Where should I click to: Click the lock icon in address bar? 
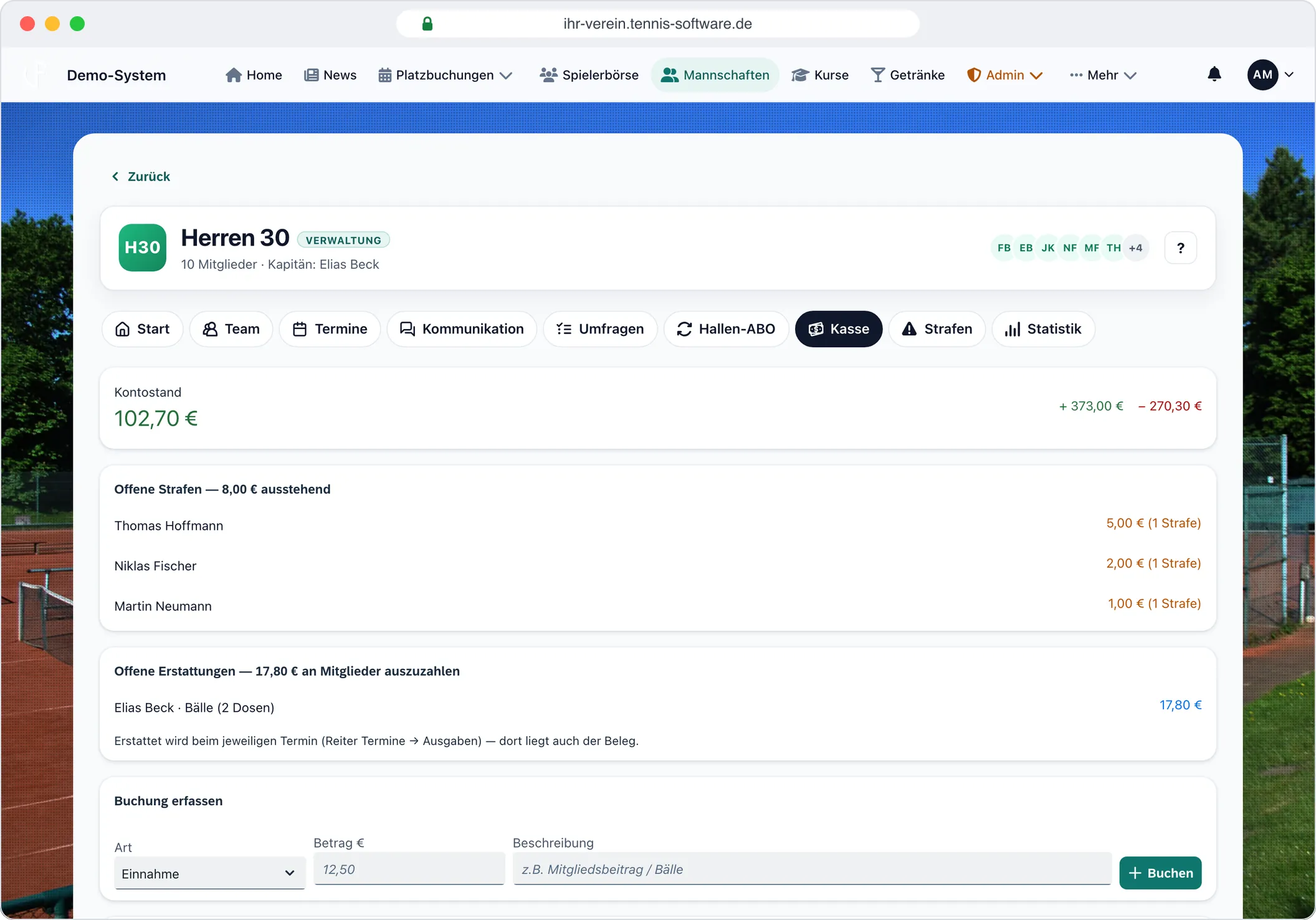tap(427, 24)
